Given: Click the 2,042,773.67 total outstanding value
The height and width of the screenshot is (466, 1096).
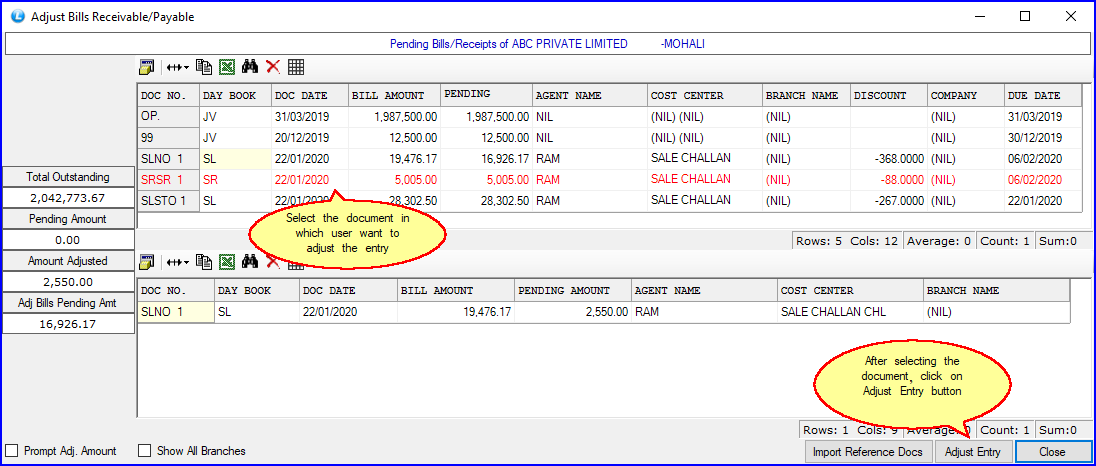Looking at the screenshot, I should (x=68, y=198).
